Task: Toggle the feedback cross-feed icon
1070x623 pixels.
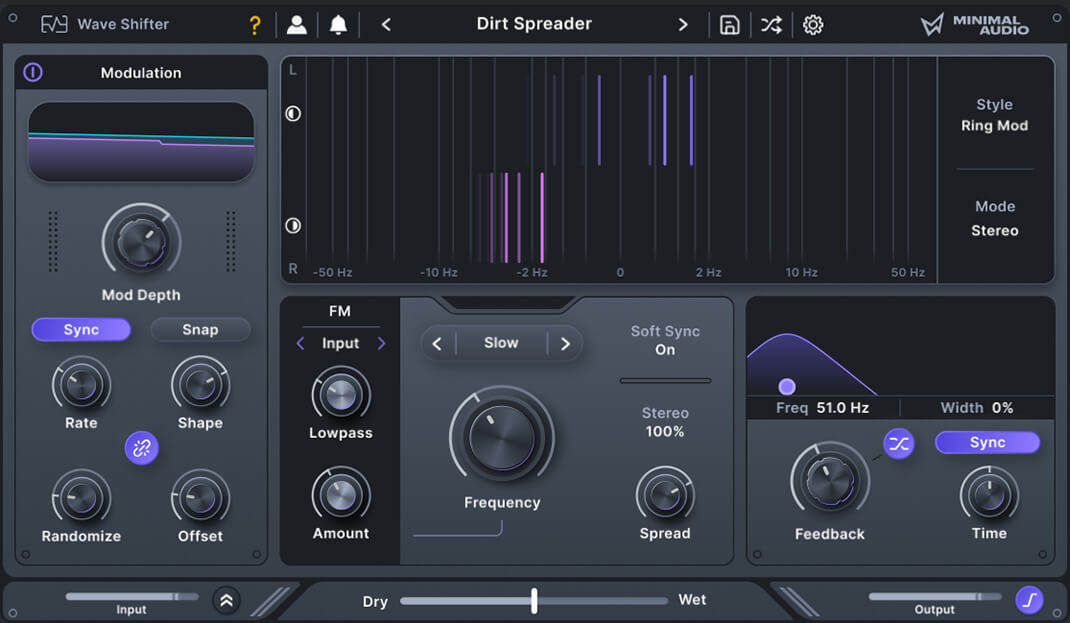Action: click(x=899, y=444)
